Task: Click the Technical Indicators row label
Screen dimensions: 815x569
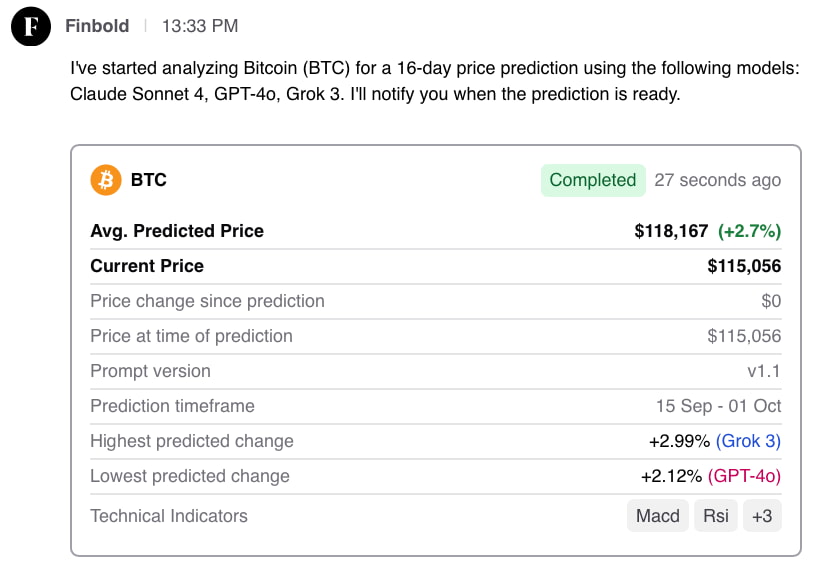Action: click(169, 516)
